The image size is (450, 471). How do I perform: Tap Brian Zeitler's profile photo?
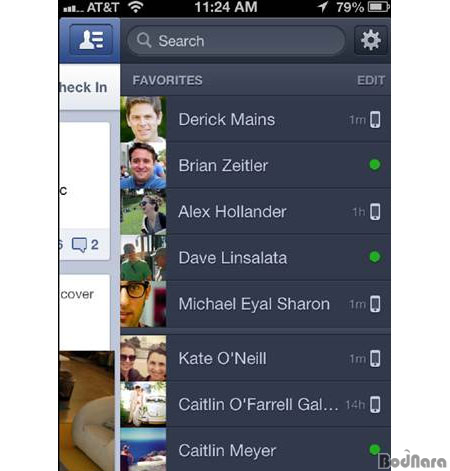[143, 166]
